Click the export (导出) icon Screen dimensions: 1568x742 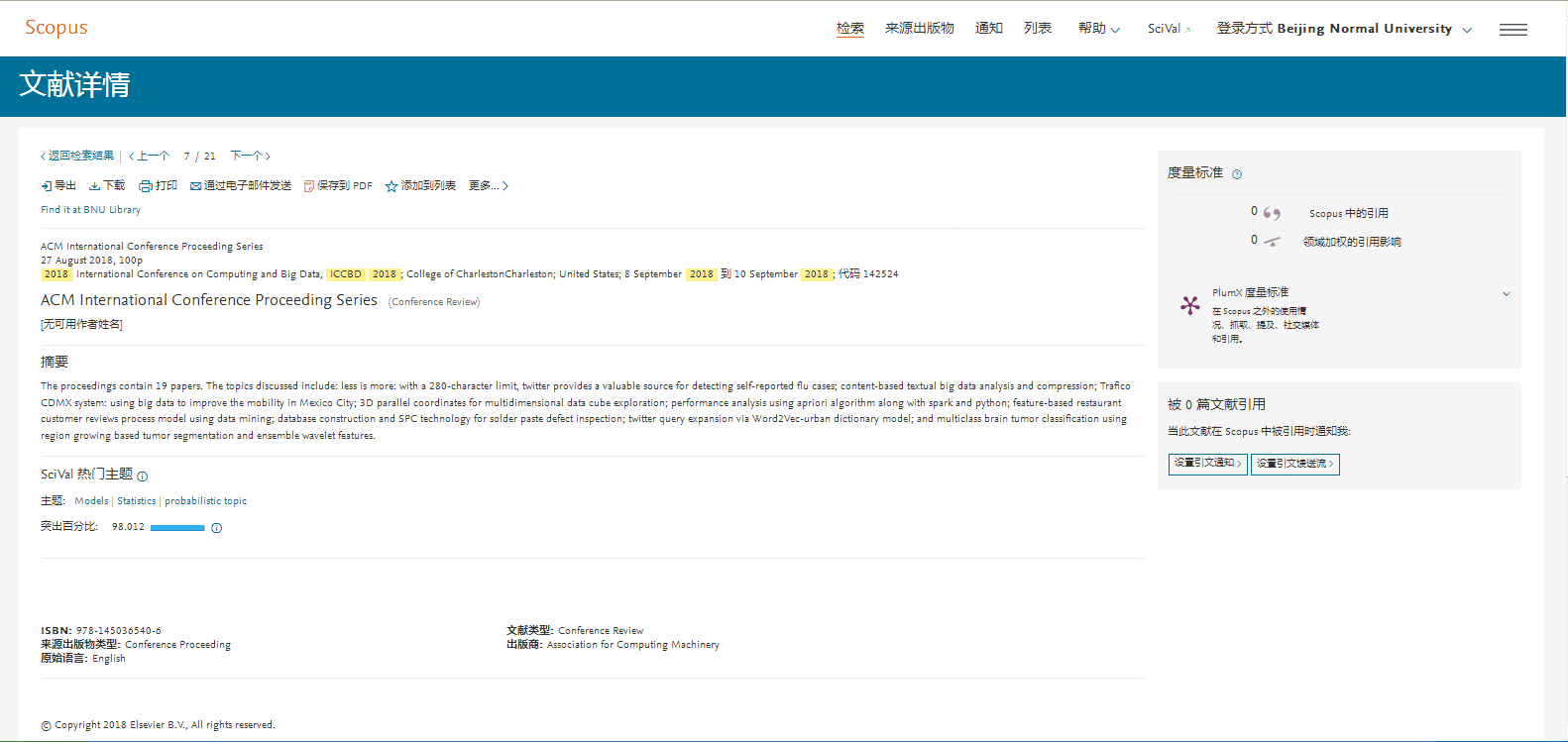click(47, 186)
